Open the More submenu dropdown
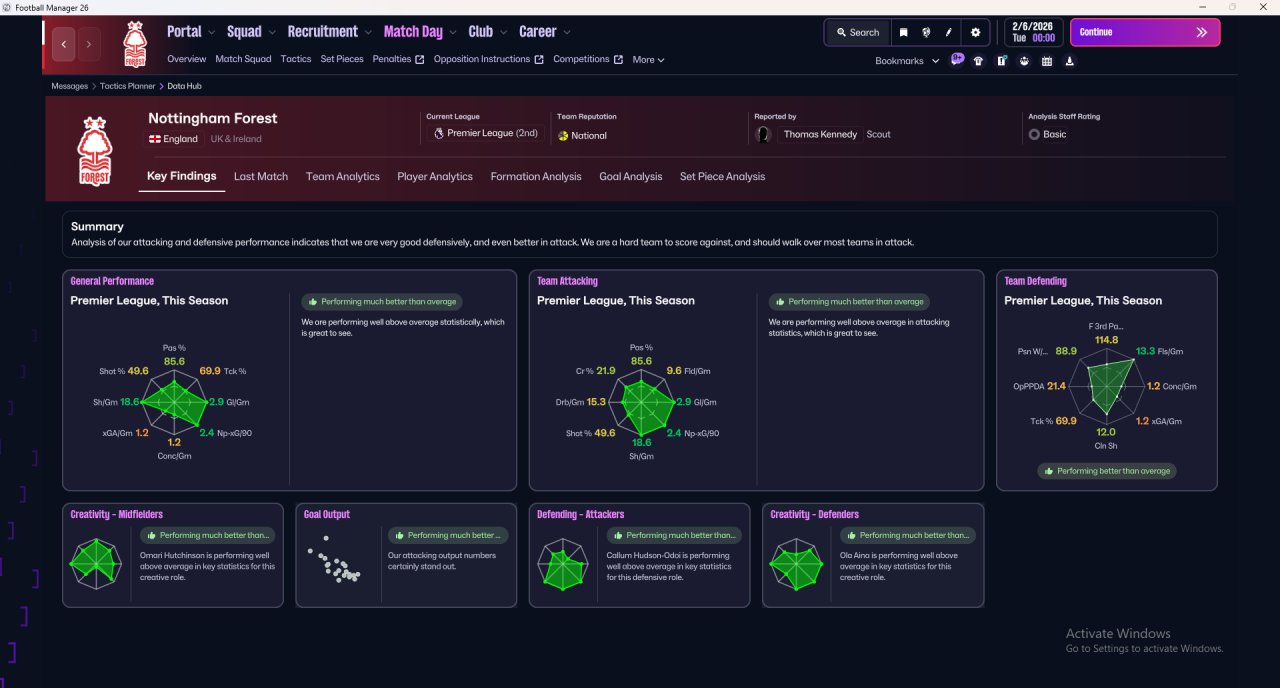Image resolution: width=1280 pixels, height=688 pixels. (x=648, y=60)
